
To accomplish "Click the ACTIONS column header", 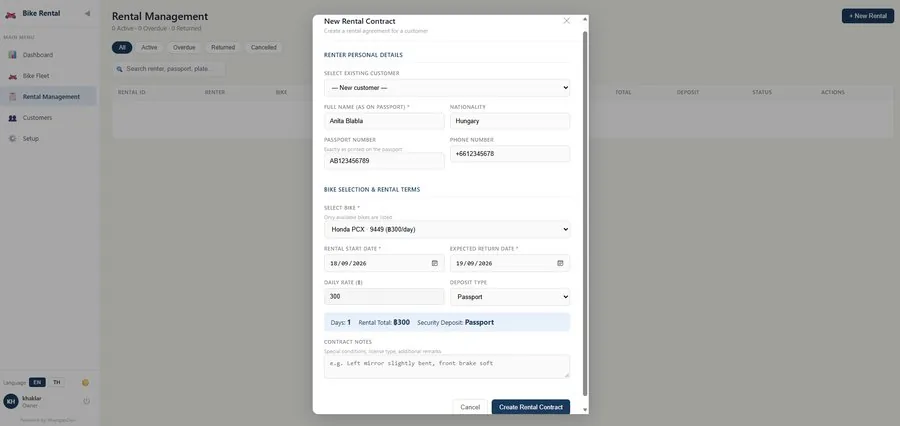I will tap(832, 92).
